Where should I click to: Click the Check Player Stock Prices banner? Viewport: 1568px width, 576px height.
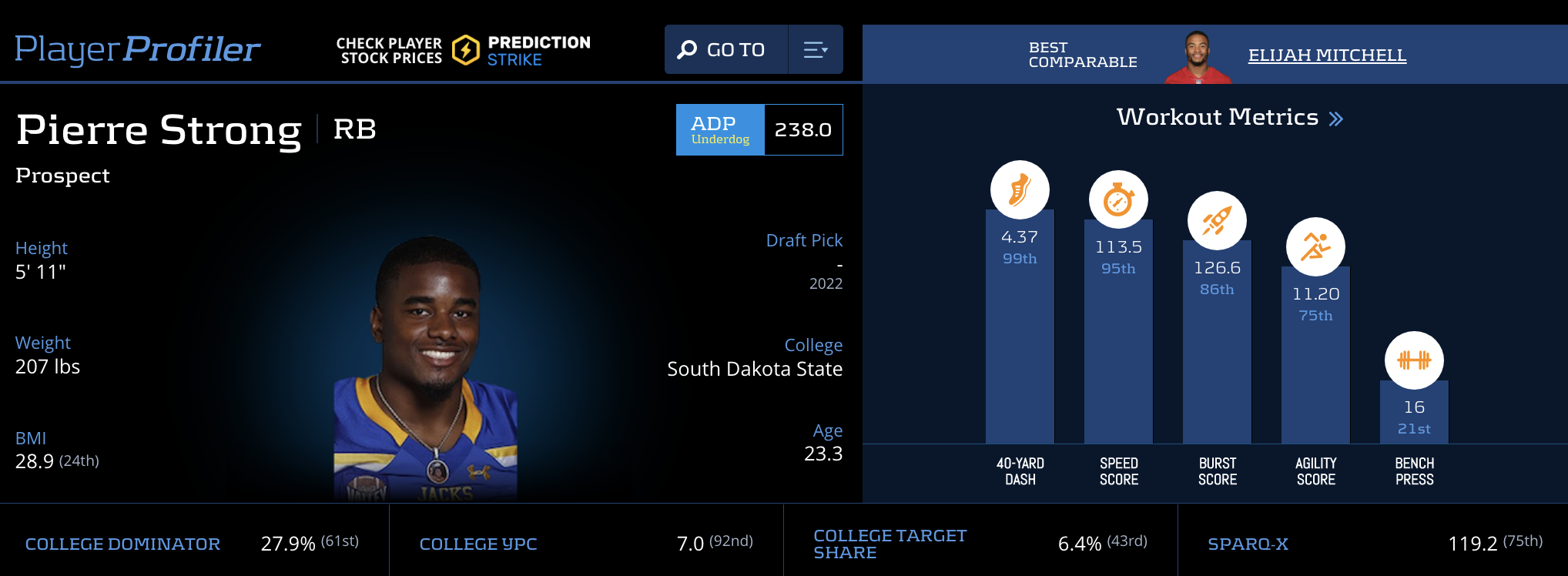coord(389,51)
